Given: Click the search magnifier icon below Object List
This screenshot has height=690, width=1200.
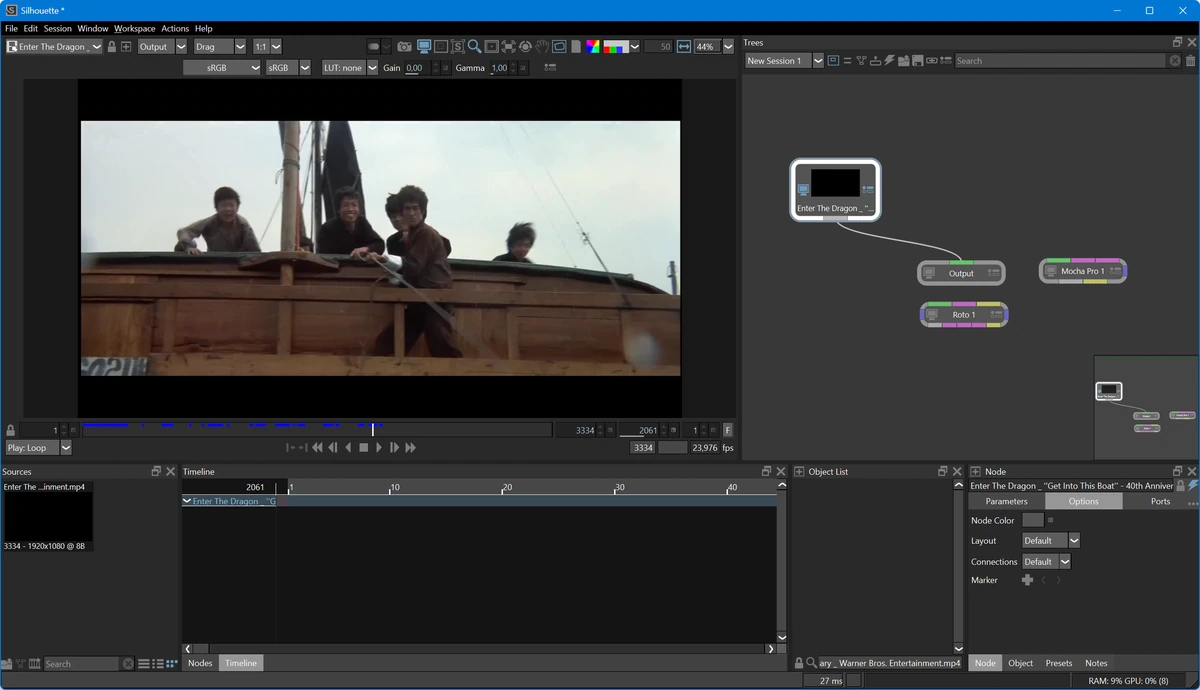Looking at the screenshot, I should pyautogui.click(x=811, y=663).
